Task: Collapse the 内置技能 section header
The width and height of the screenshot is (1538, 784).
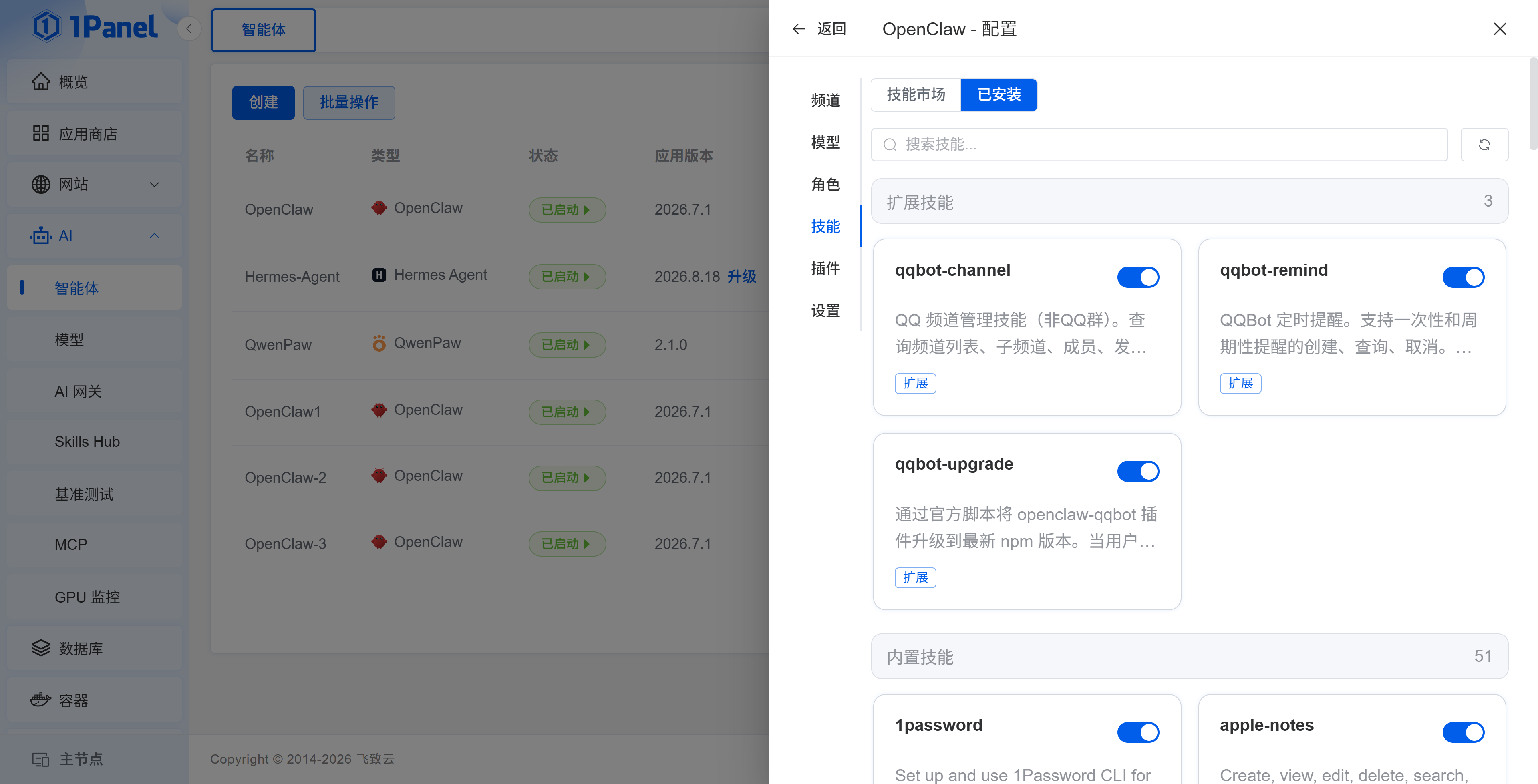Action: [x=1189, y=656]
